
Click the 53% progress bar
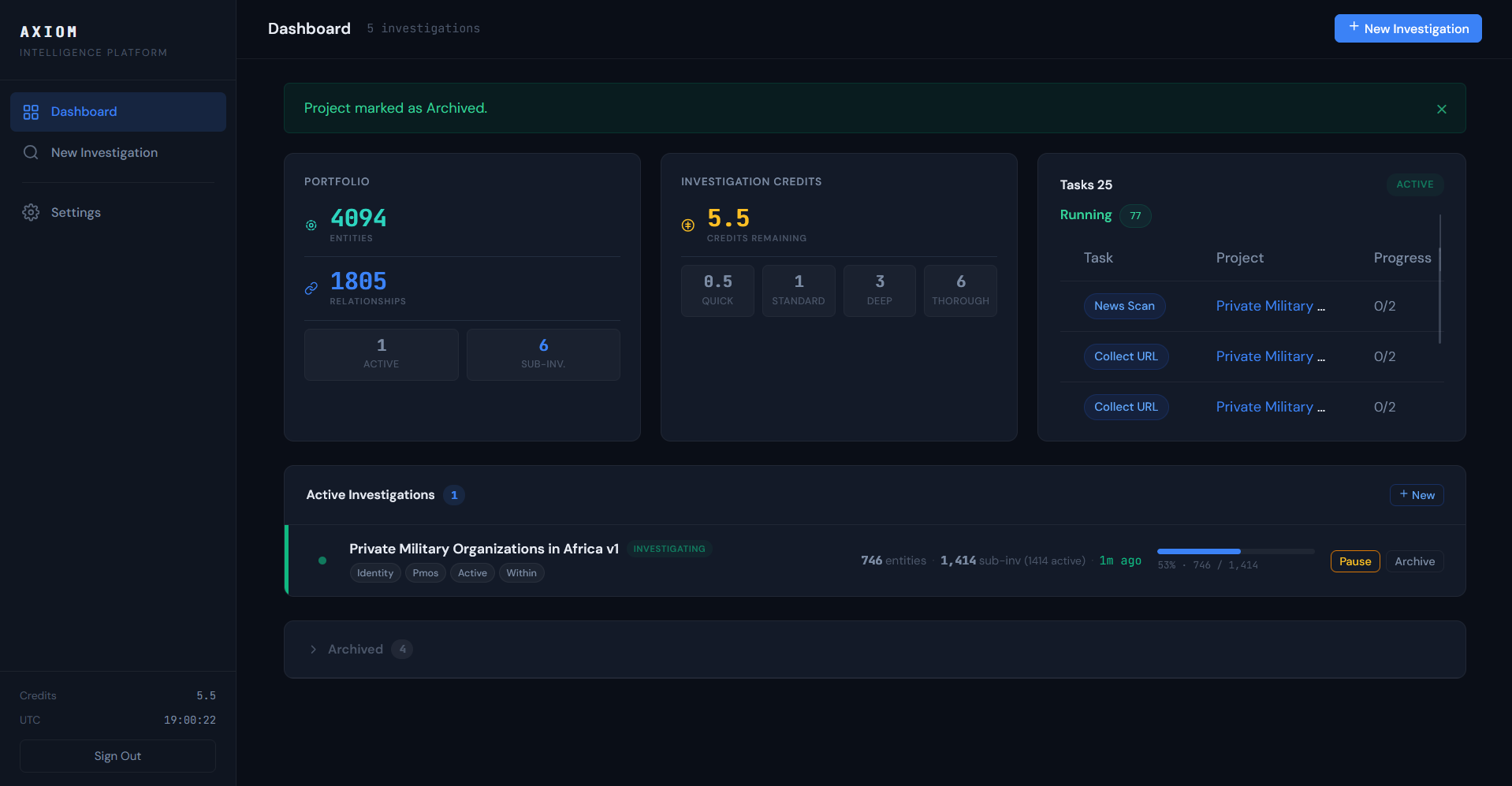point(1235,552)
